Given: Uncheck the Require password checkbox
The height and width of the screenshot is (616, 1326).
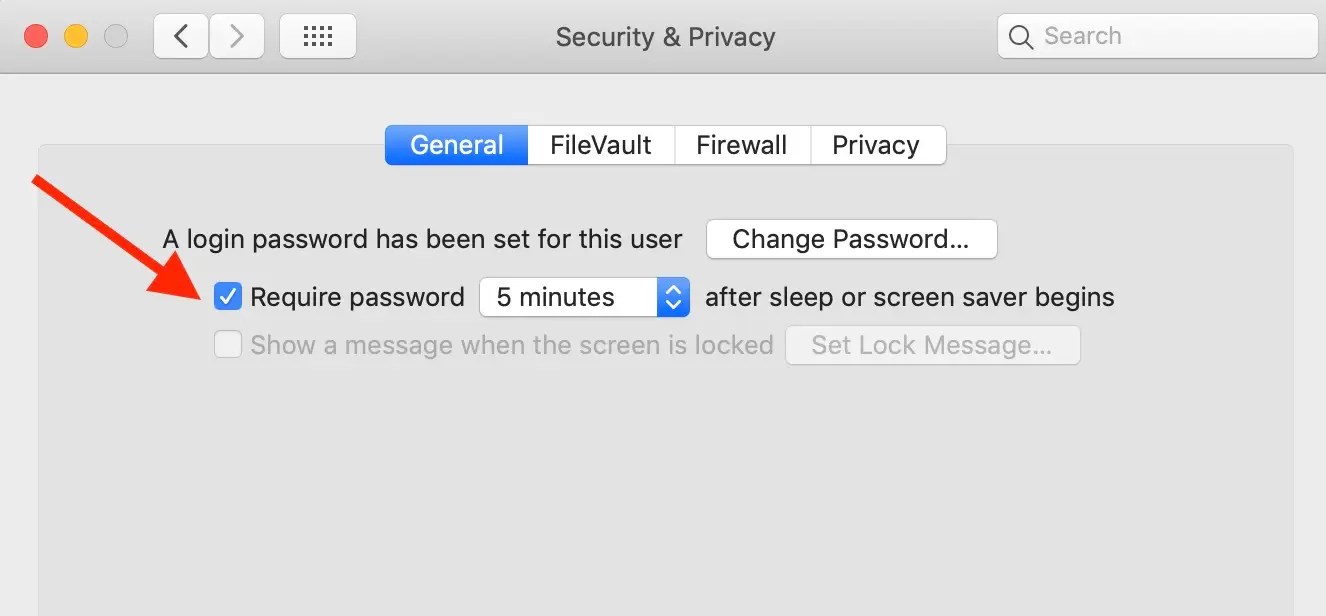Looking at the screenshot, I should point(228,297).
